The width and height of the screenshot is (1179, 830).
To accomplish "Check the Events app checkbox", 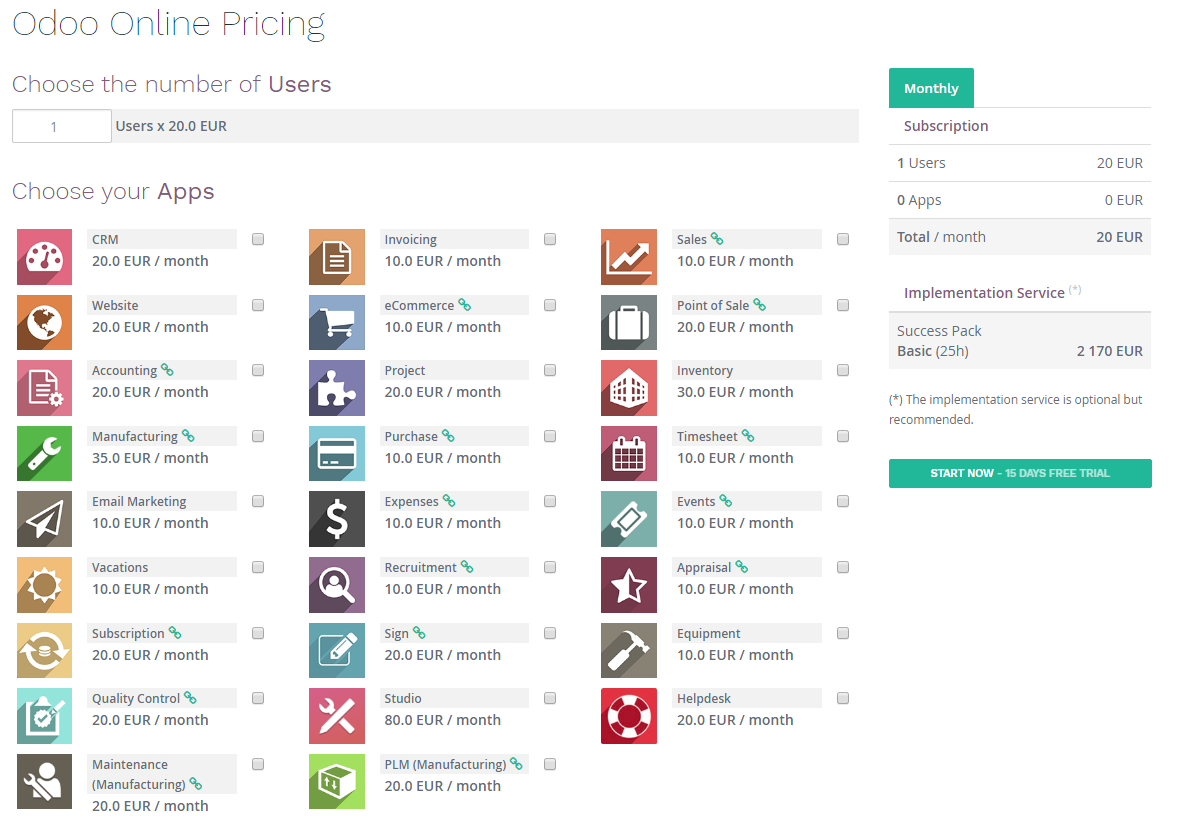I will (843, 501).
